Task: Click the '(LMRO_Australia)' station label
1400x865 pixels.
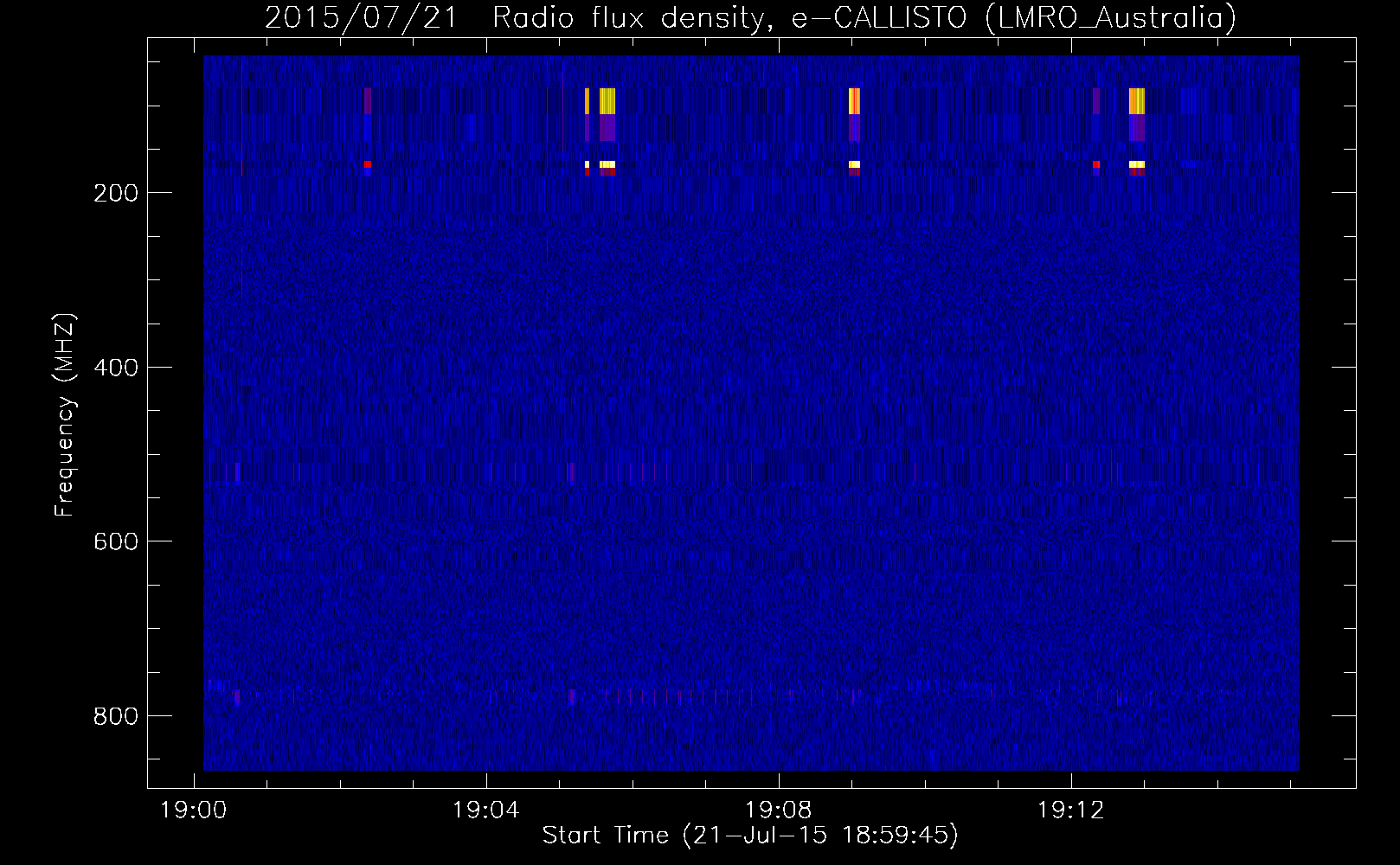Action: (1111, 18)
